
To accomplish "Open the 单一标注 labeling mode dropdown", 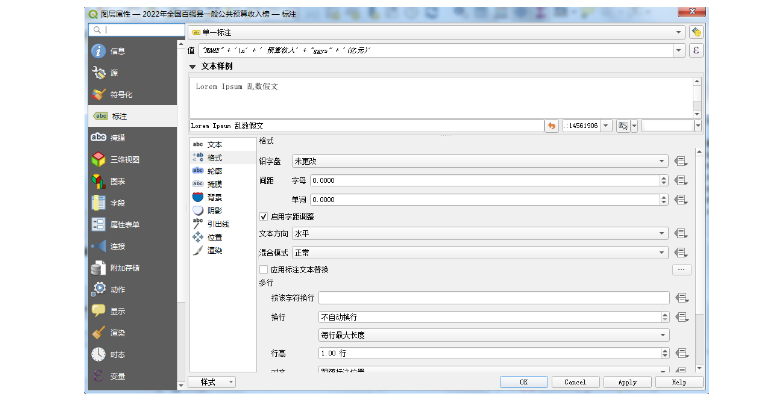I will coord(437,33).
